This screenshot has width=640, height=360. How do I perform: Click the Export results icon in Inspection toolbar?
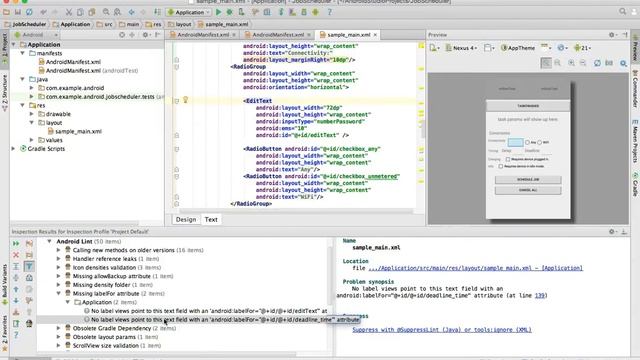(x=16, y=324)
